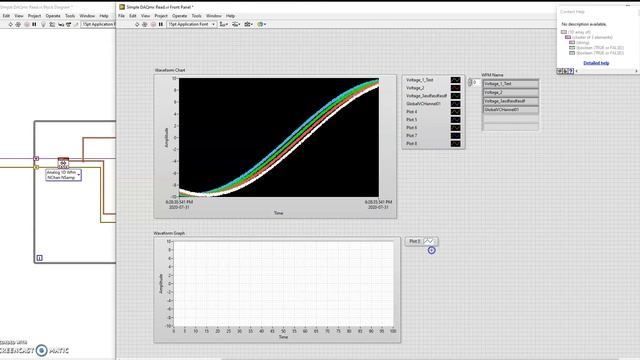The image size is (640, 360).
Task: Click Plot 8 legend swatch
Action: coord(455,144)
